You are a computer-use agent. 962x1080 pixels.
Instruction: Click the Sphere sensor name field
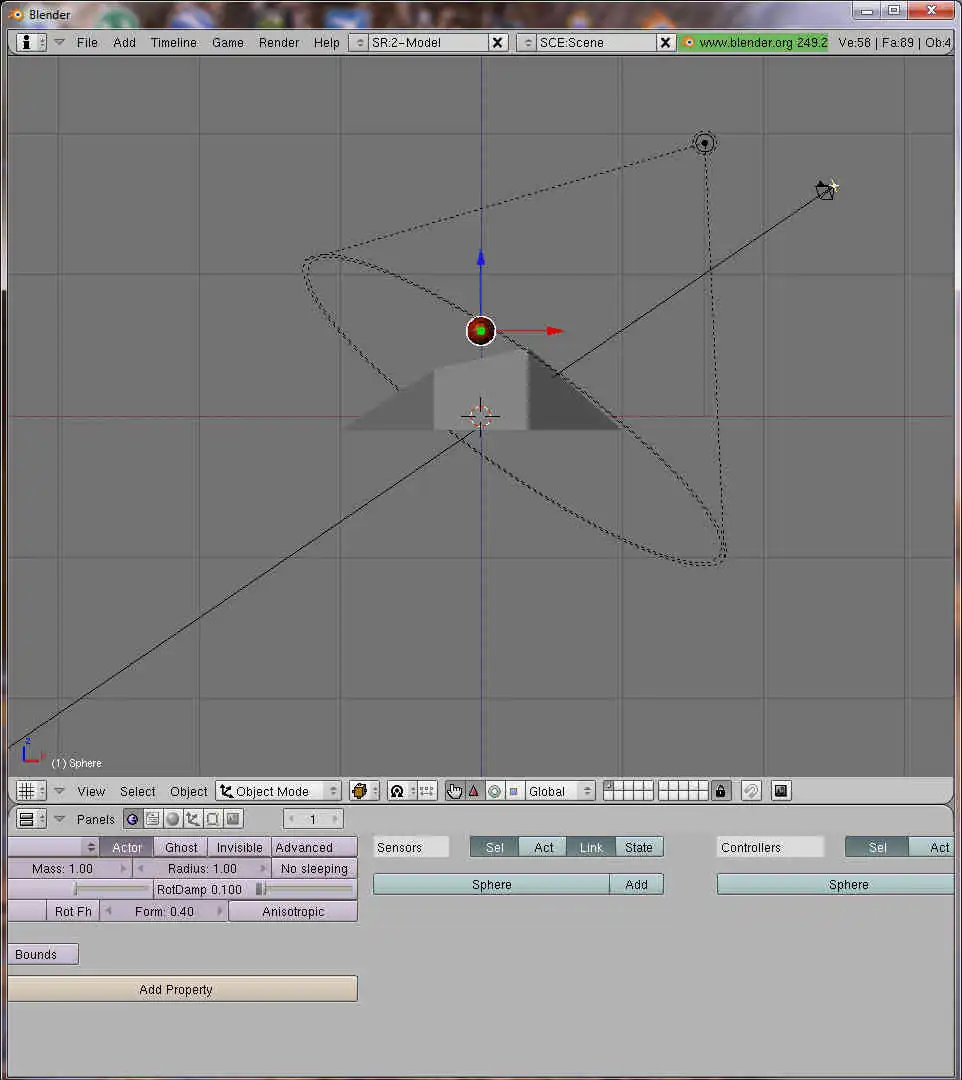(490, 884)
